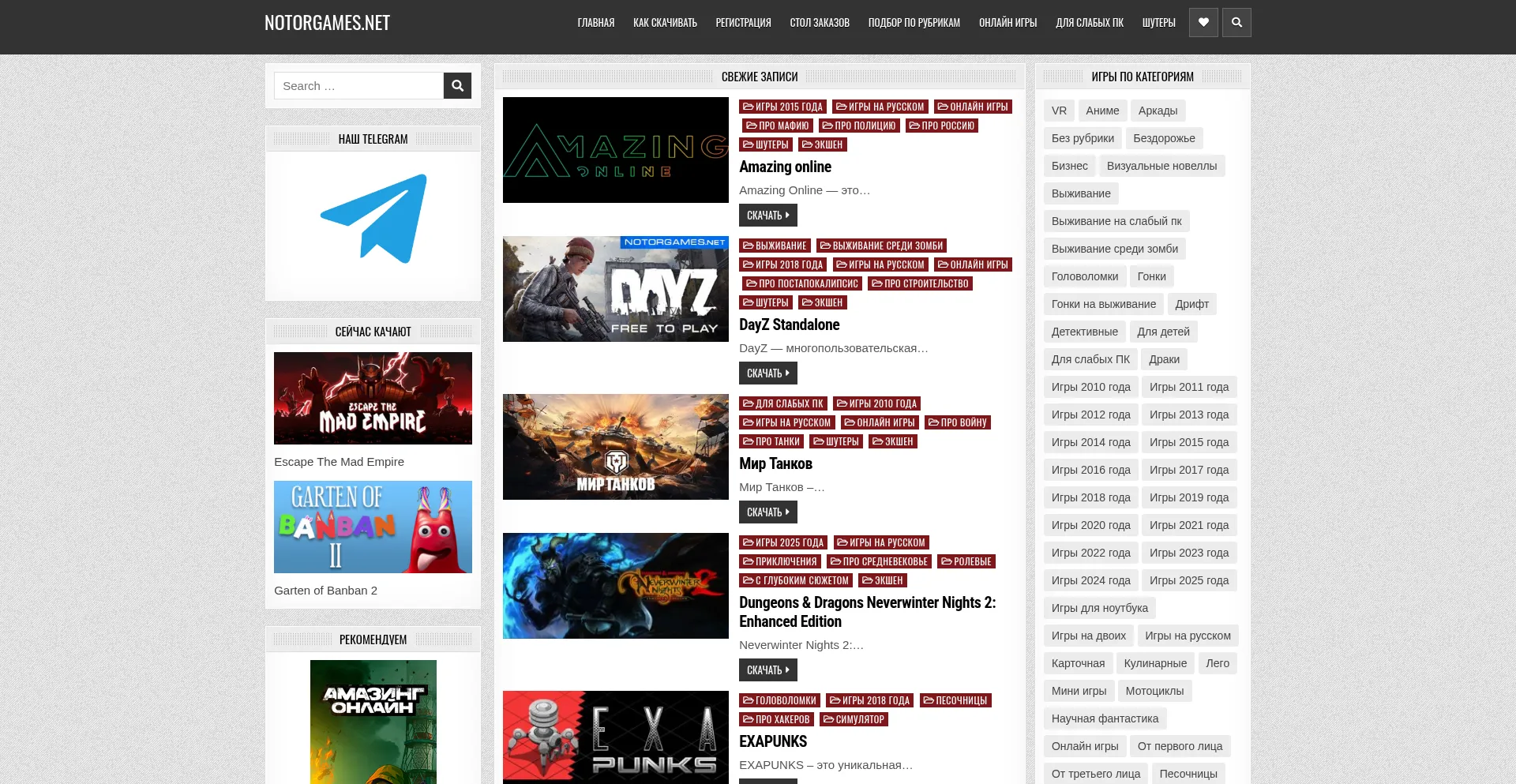Select ПРО РОССИЮ folder tag

coord(941,126)
